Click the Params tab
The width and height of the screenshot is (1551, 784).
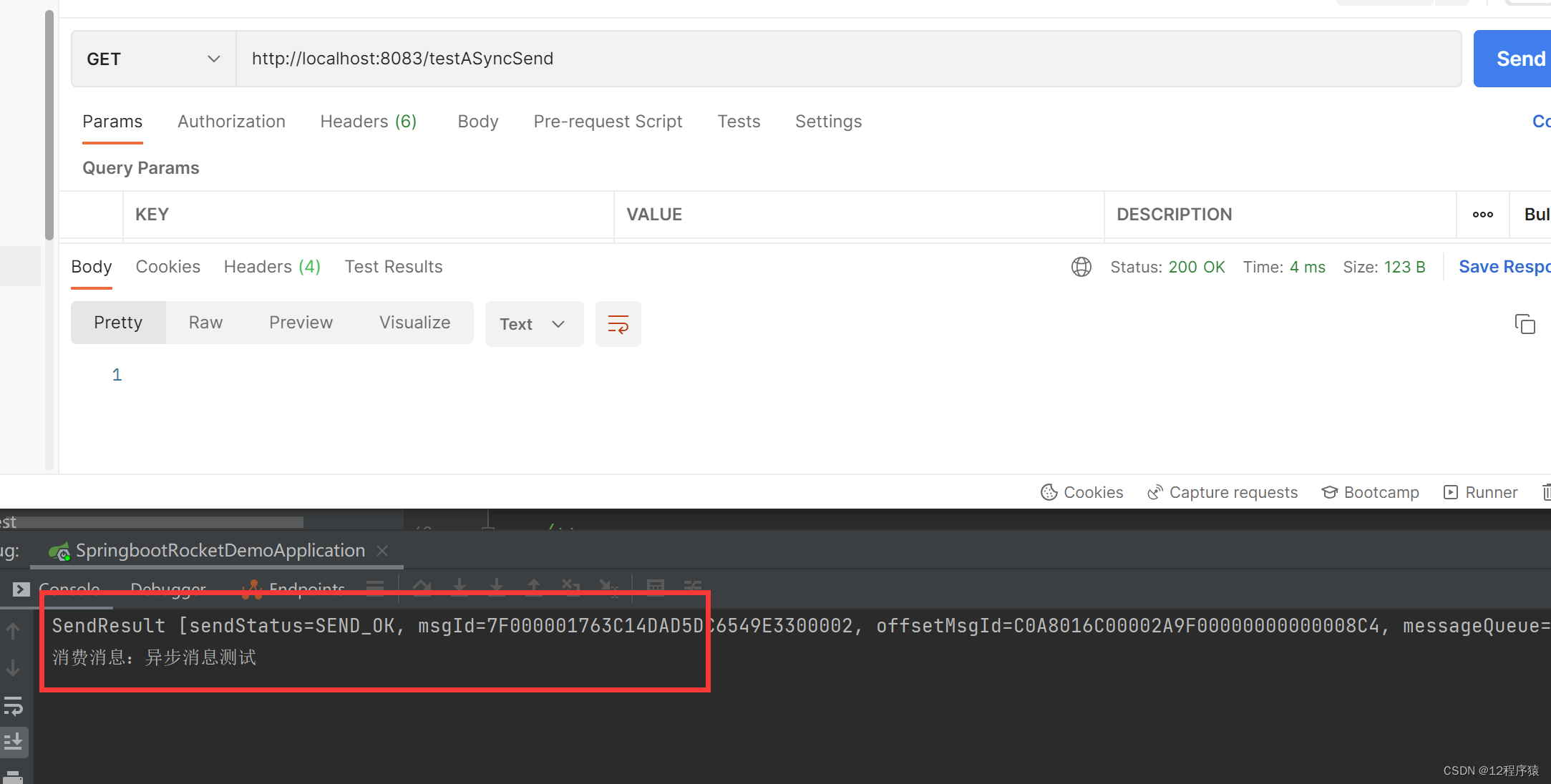(x=112, y=122)
